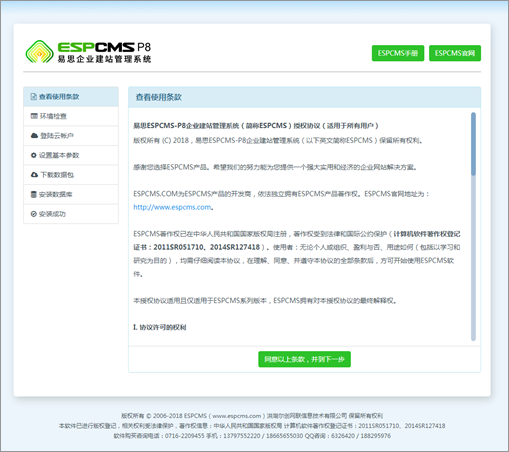Click the lower scrollbar track of the license

(x=473, y=258)
